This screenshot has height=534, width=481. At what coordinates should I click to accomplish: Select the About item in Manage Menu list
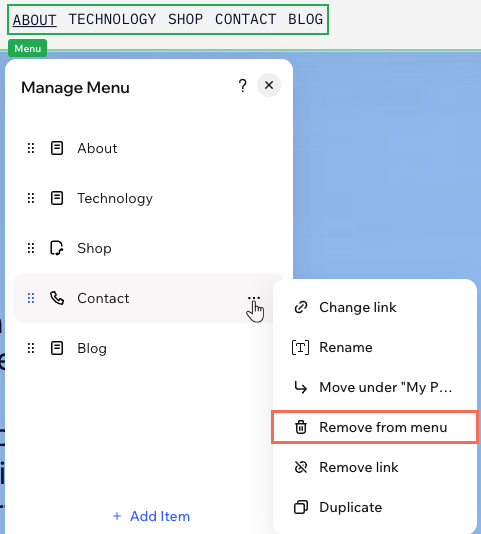[x=149, y=148]
